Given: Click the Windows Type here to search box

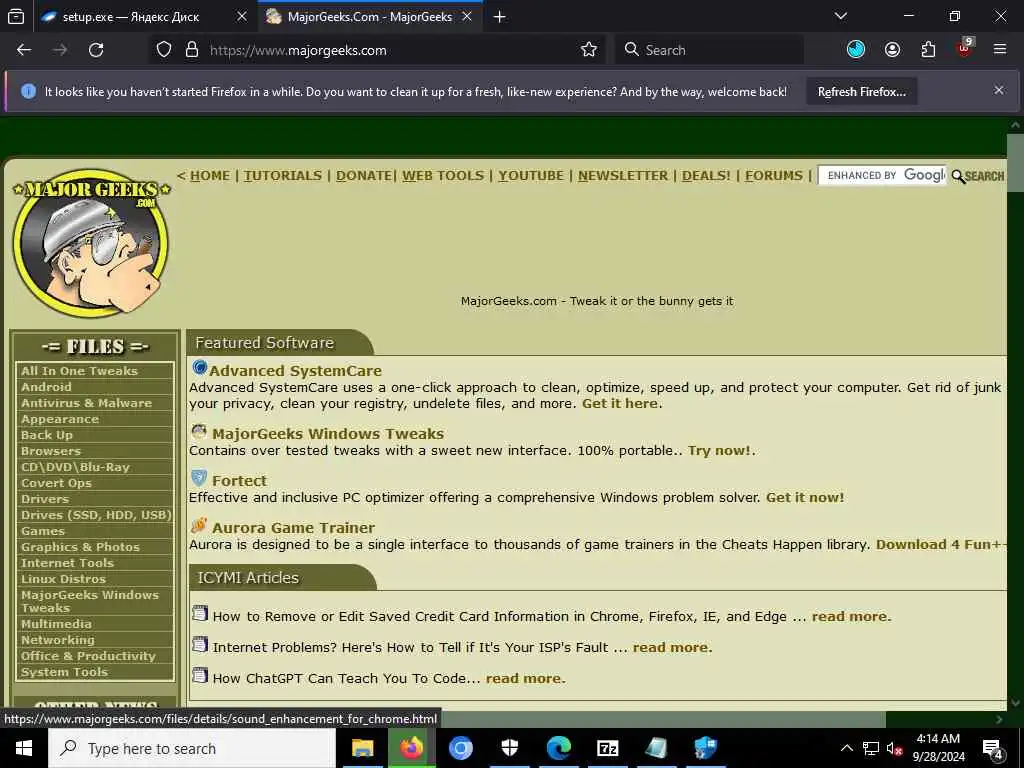Looking at the screenshot, I should coord(192,748).
